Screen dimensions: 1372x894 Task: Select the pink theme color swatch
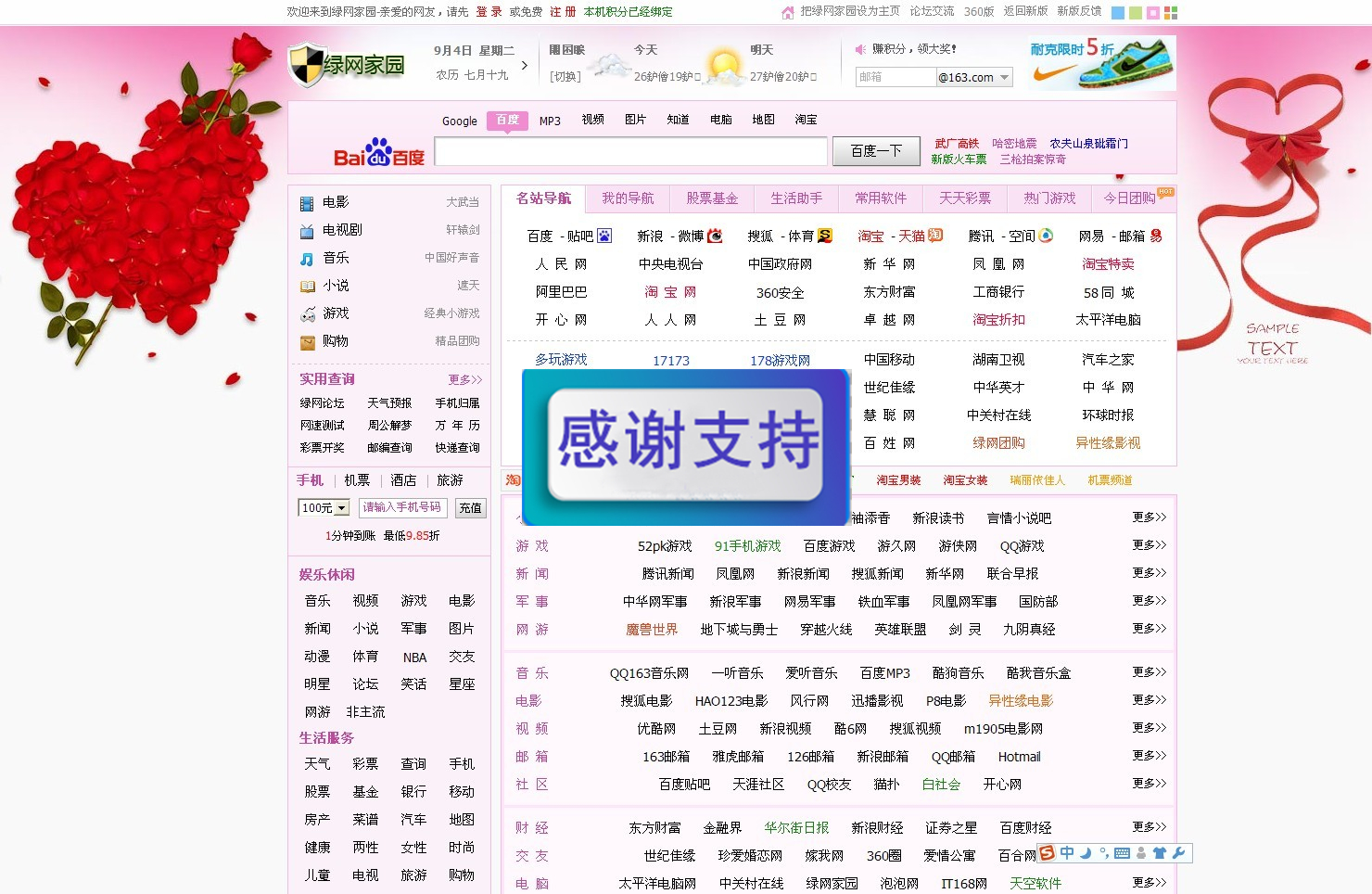(x=1152, y=13)
